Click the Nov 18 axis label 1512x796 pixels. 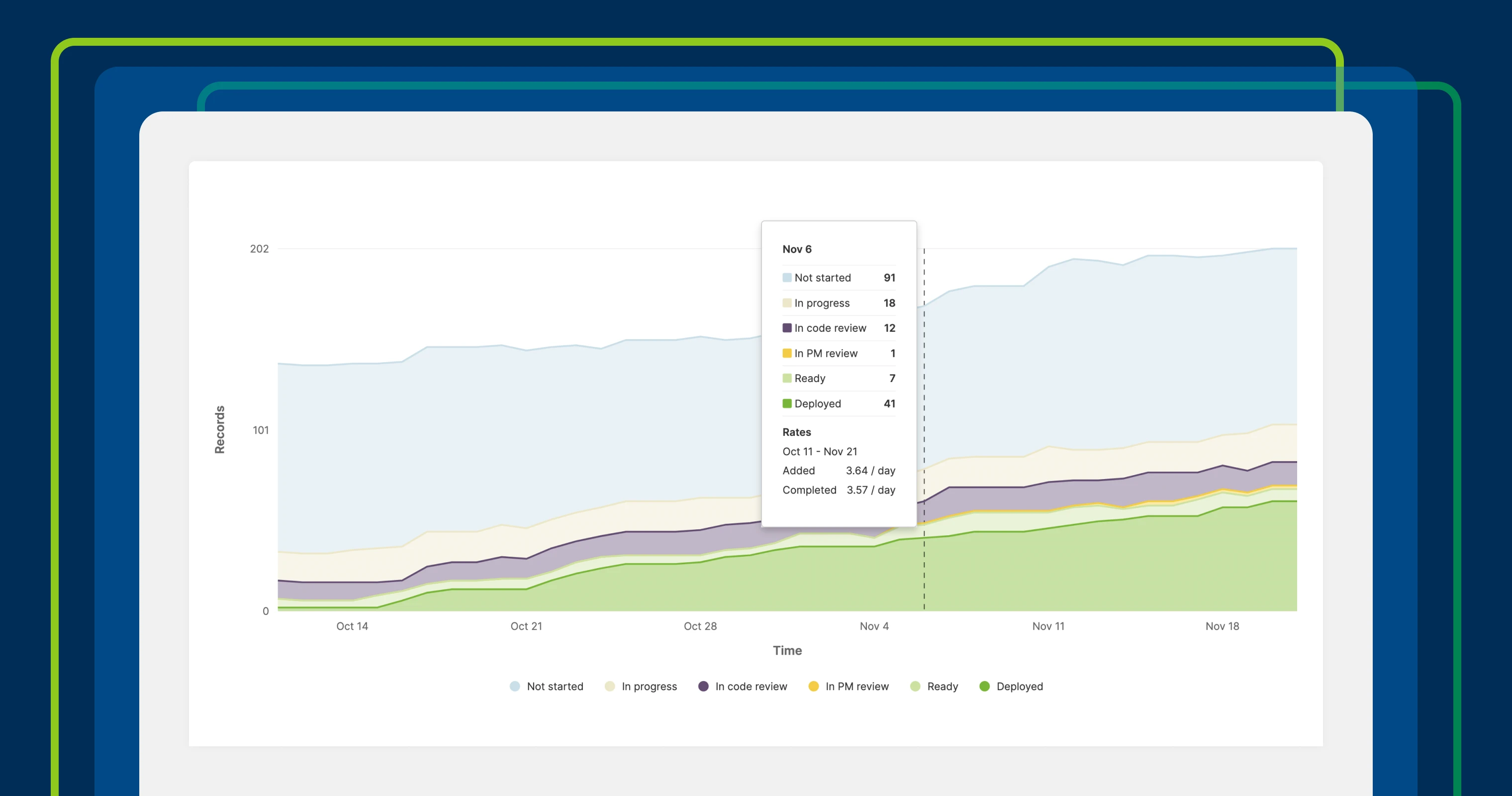tap(1222, 626)
